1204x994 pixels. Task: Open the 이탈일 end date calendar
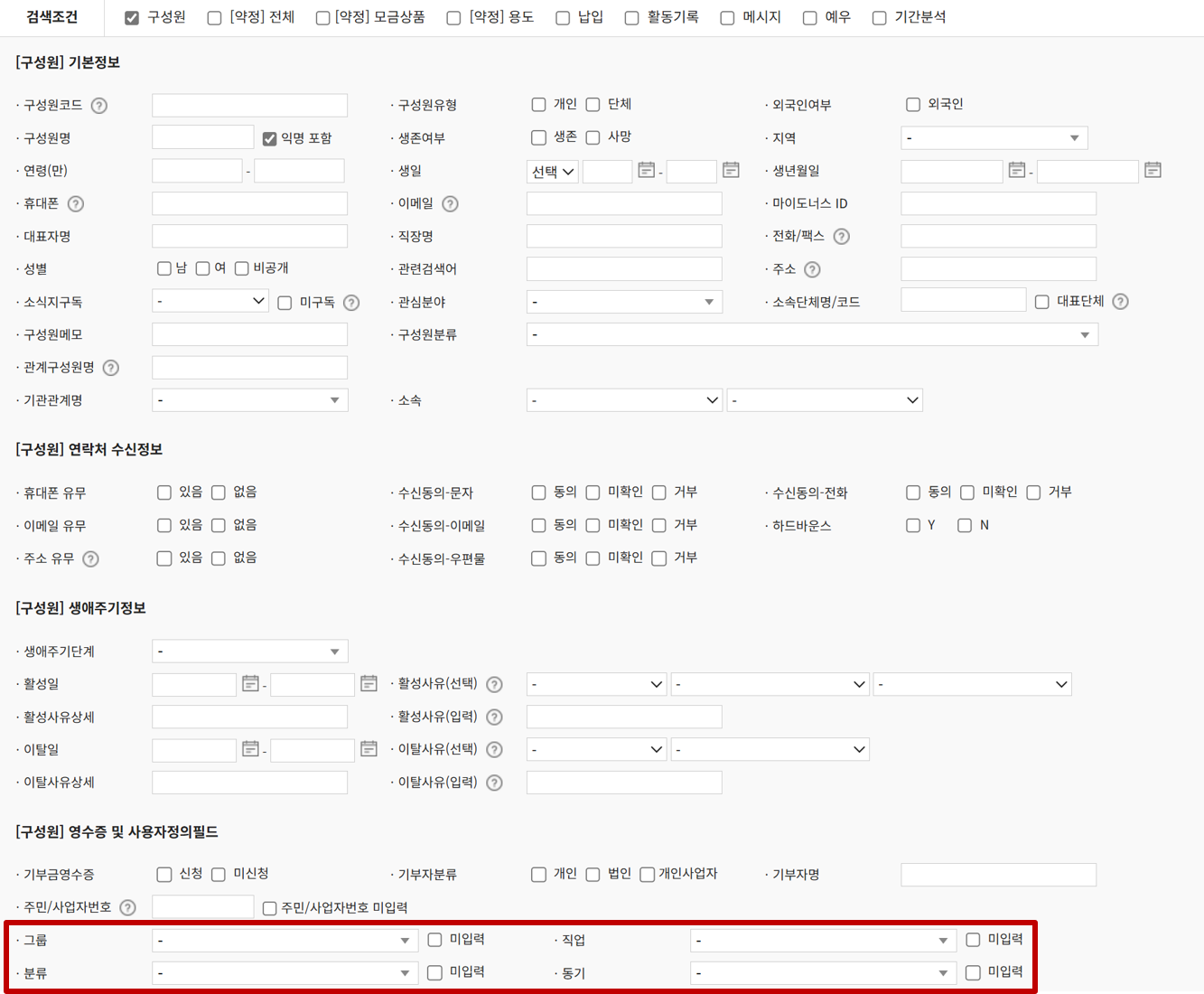pyautogui.click(x=369, y=749)
